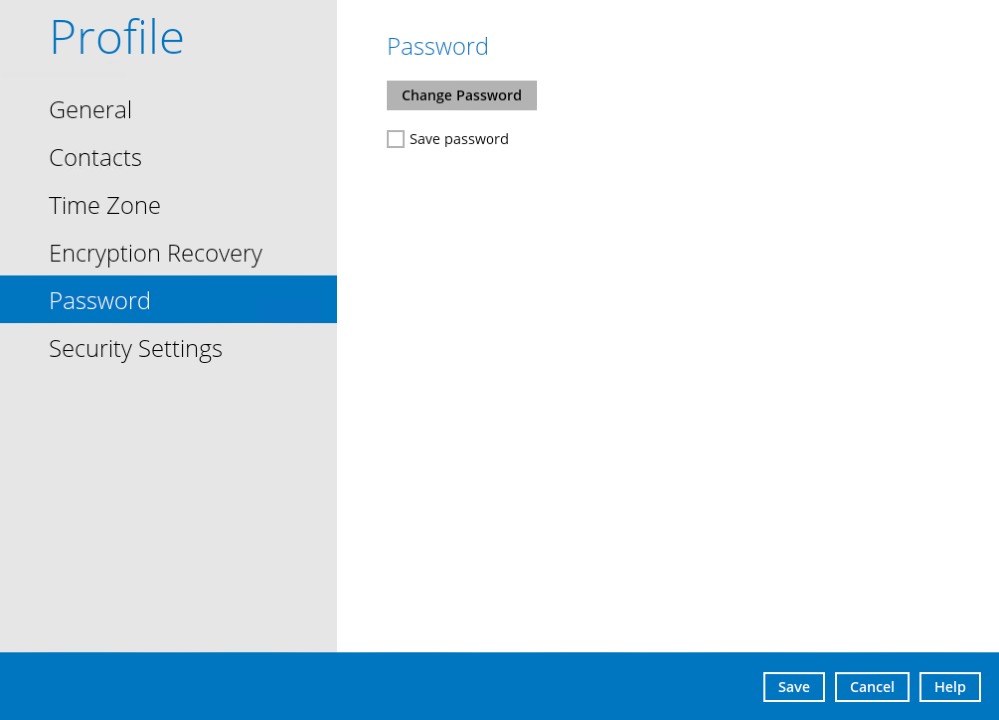999x720 pixels.
Task: Click the Change Password button
Action: (461, 96)
